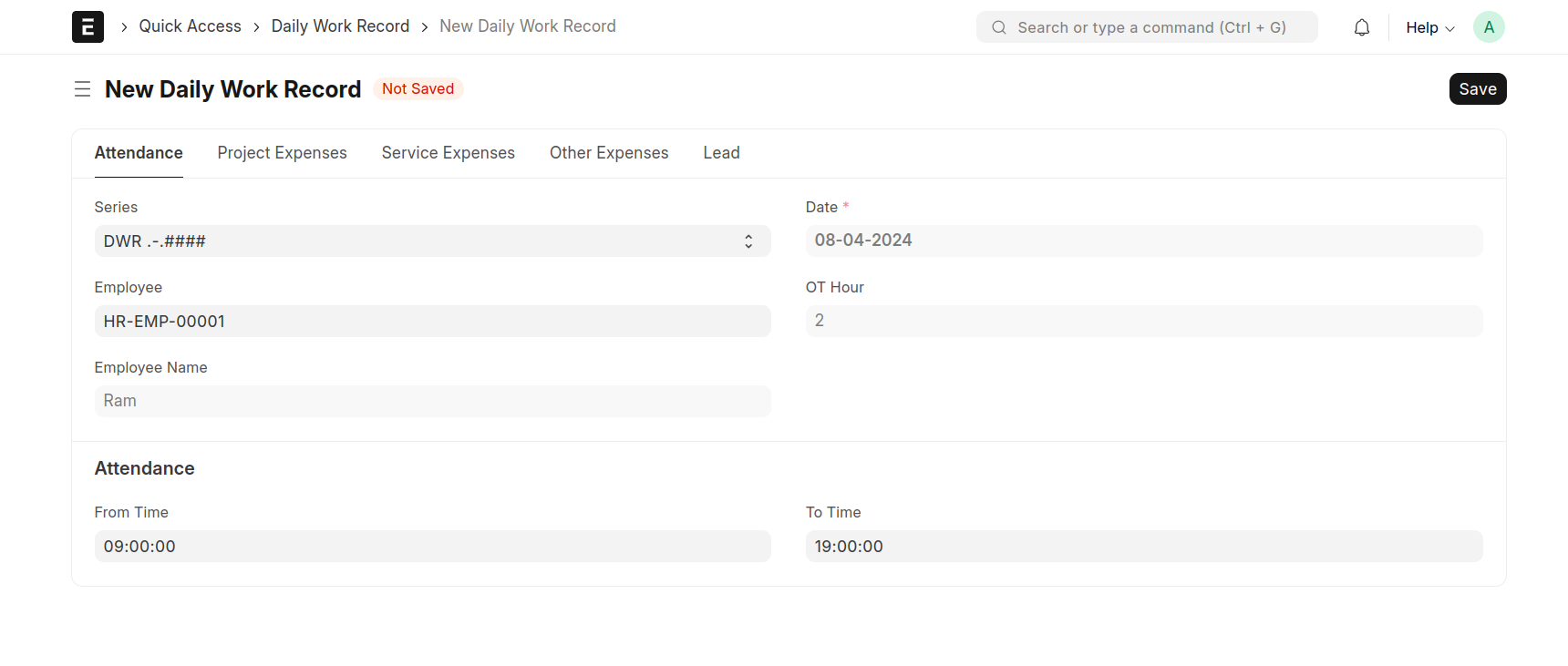Click the app logo home icon
Image resolution: width=1568 pixels, height=666 pixels.
pyautogui.click(x=88, y=27)
